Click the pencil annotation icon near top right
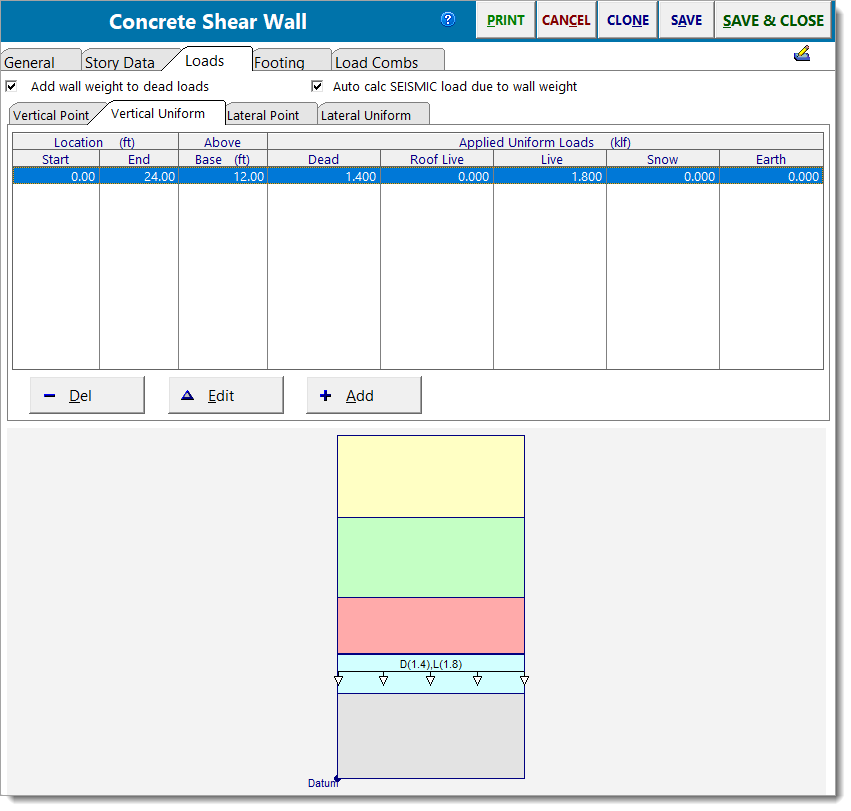The height and width of the screenshot is (811, 851). (x=802, y=53)
